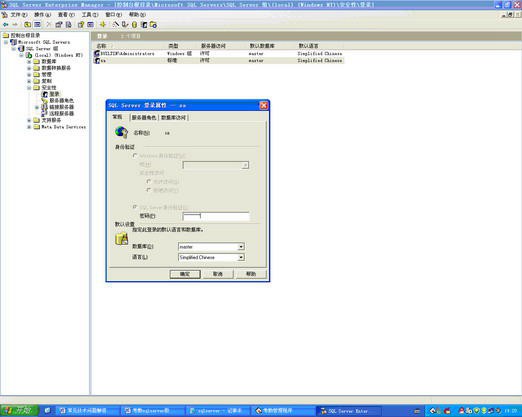Run a wizard via the wand icon
This screenshot has height=417, width=522.
pos(116,25)
